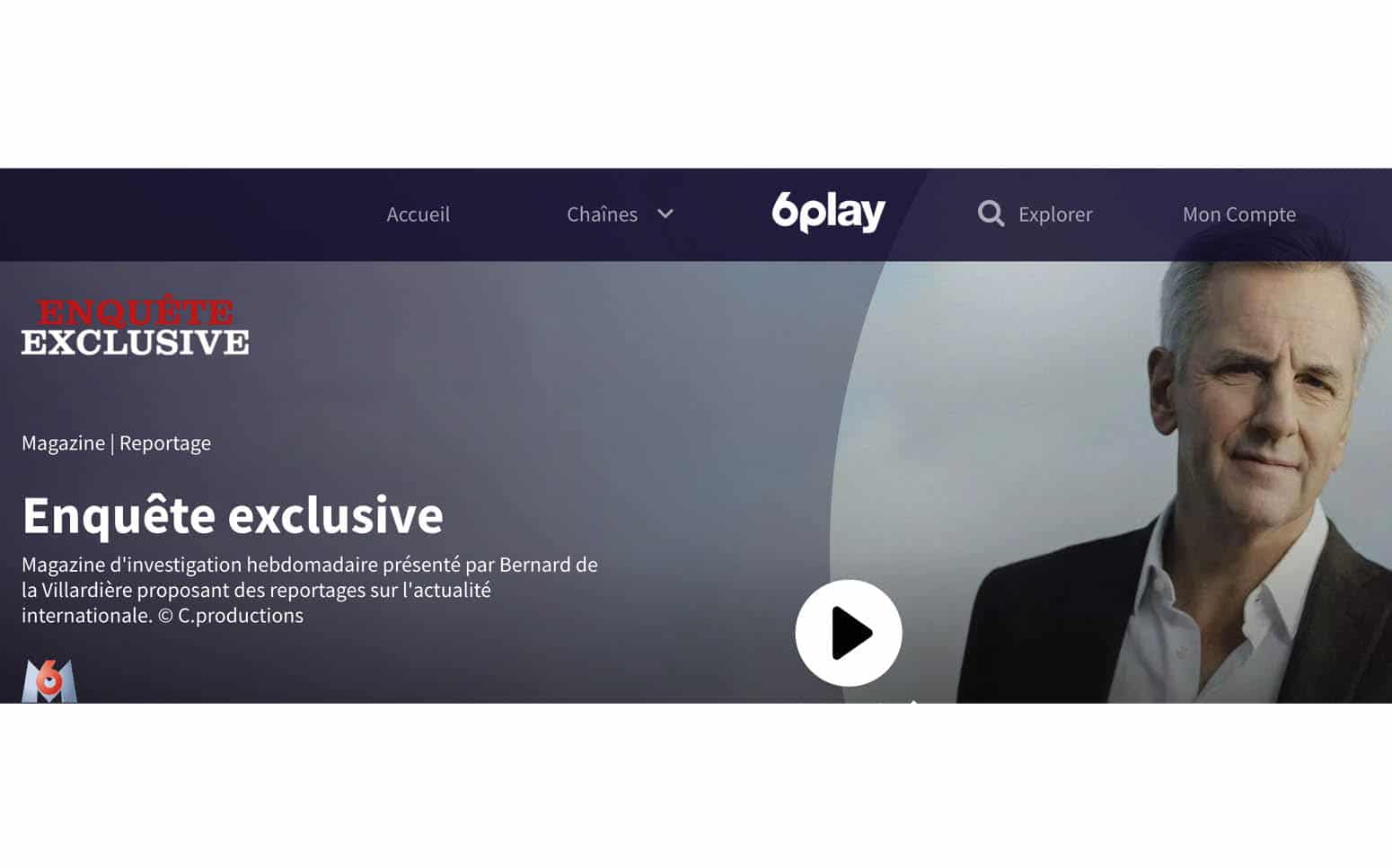The width and height of the screenshot is (1392, 868).
Task: Click the small white triangle below play button
Action: click(913, 701)
